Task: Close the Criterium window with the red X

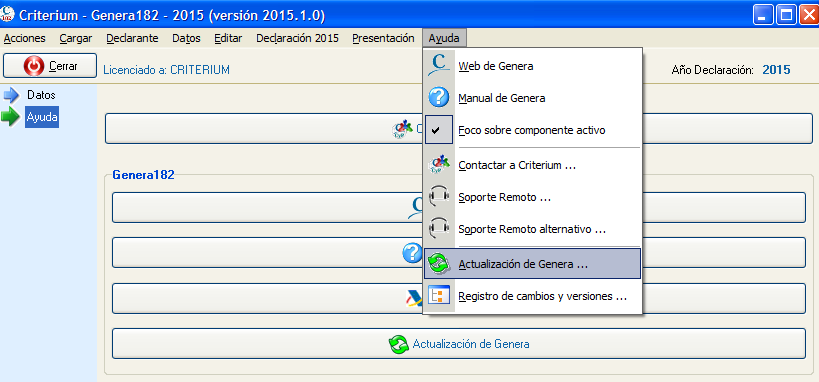Action: click(809, 15)
